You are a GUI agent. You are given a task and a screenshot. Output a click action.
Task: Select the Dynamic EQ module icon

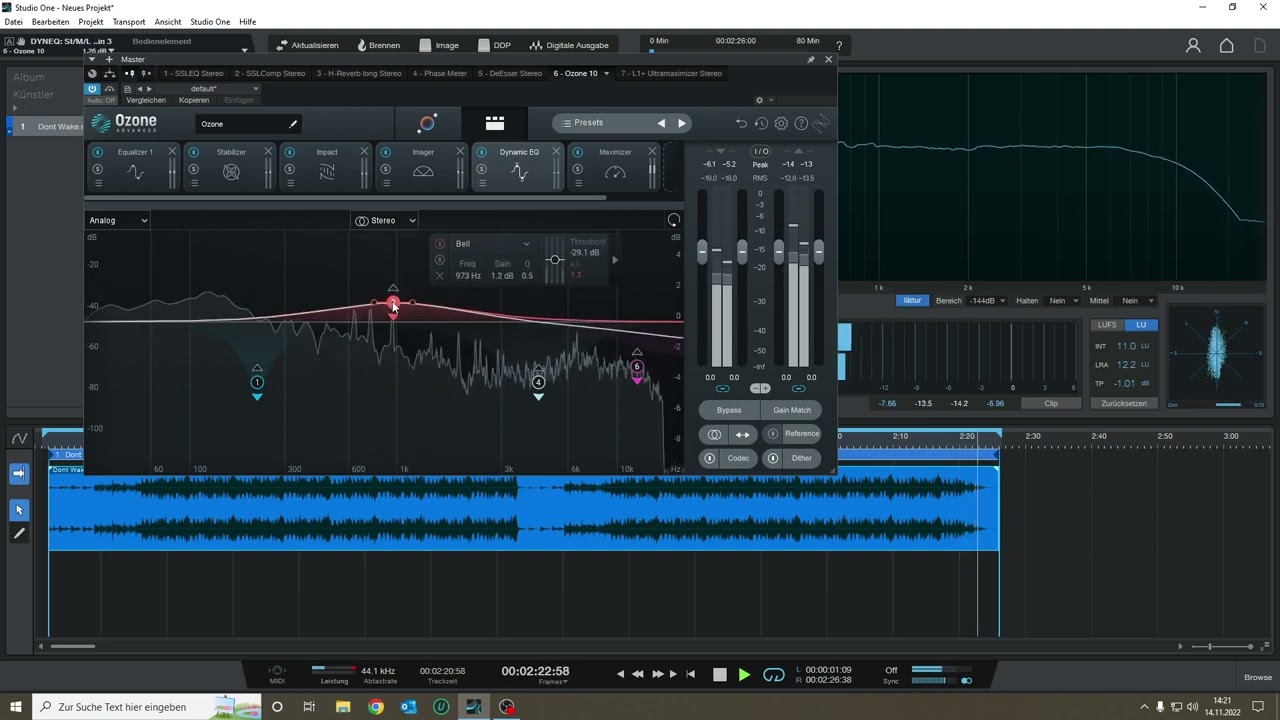pos(519,172)
